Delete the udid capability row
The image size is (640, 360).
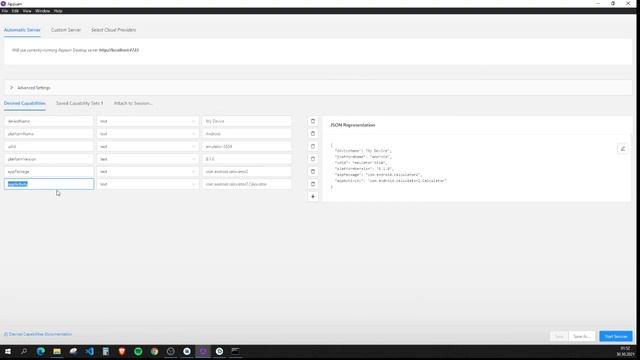pyautogui.click(x=313, y=147)
